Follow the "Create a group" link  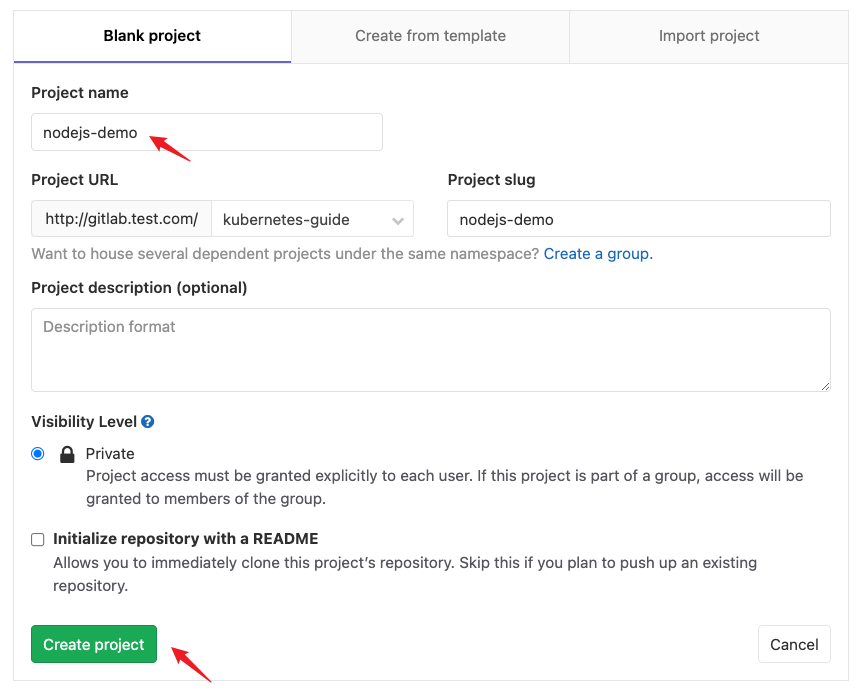coord(596,254)
